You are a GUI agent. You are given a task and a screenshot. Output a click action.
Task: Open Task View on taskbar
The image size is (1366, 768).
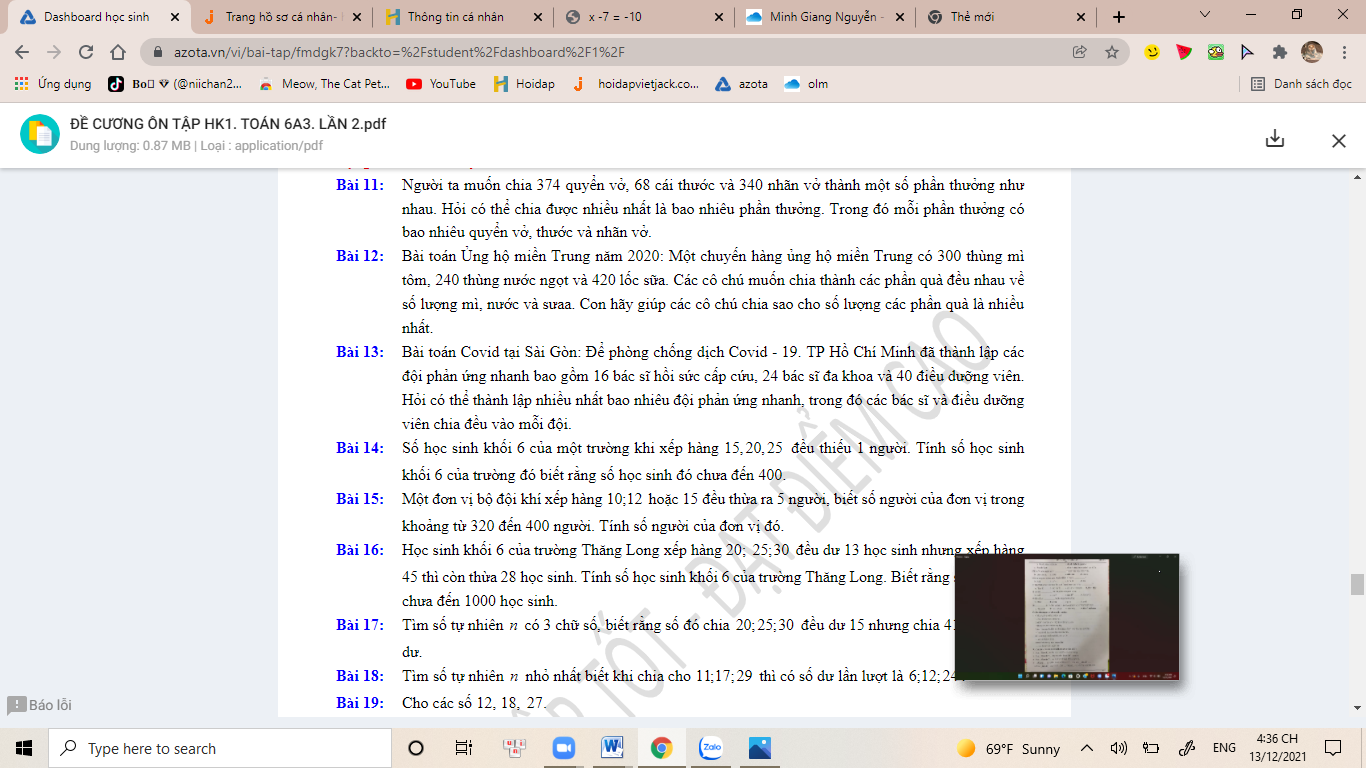[463, 748]
